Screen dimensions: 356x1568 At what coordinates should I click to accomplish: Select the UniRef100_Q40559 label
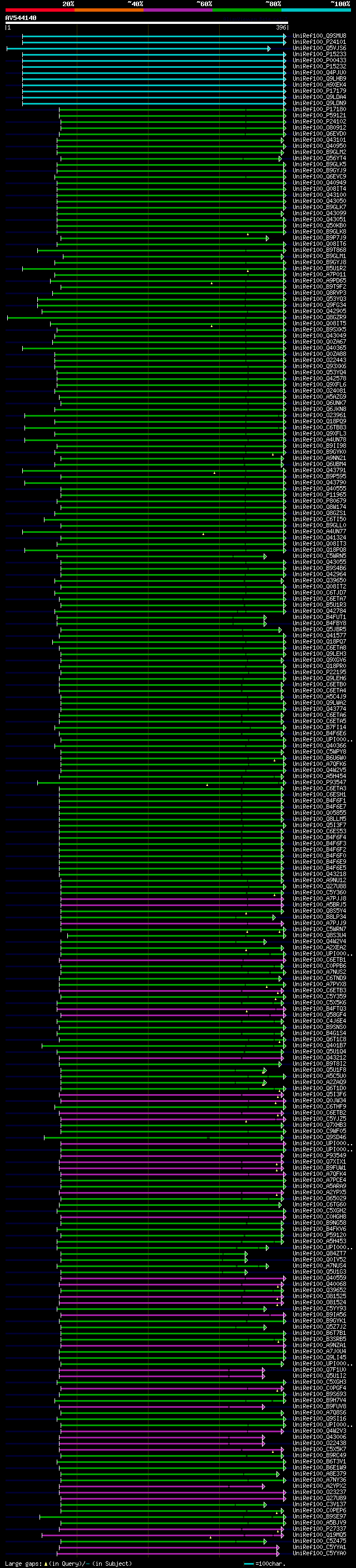tap(319, 1278)
